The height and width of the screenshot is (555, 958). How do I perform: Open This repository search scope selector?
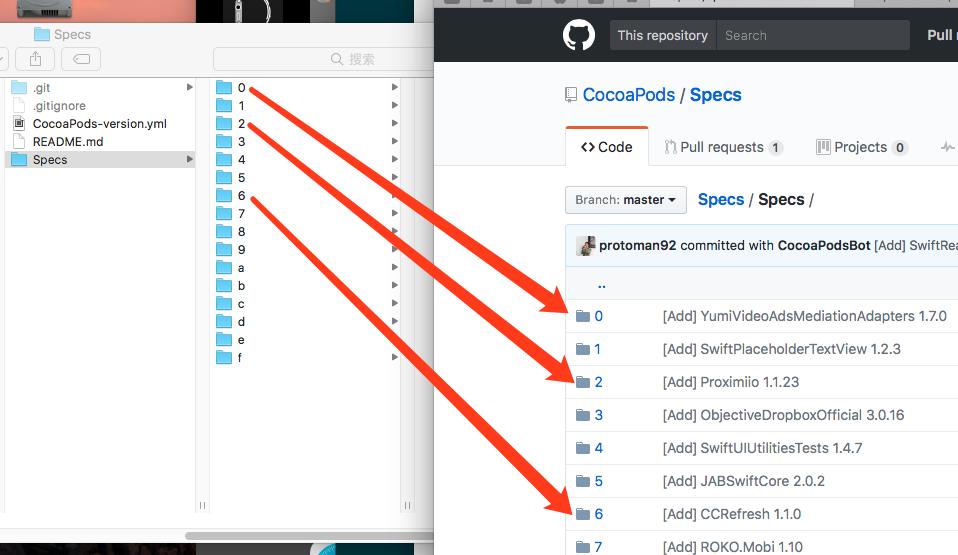coord(662,36)
